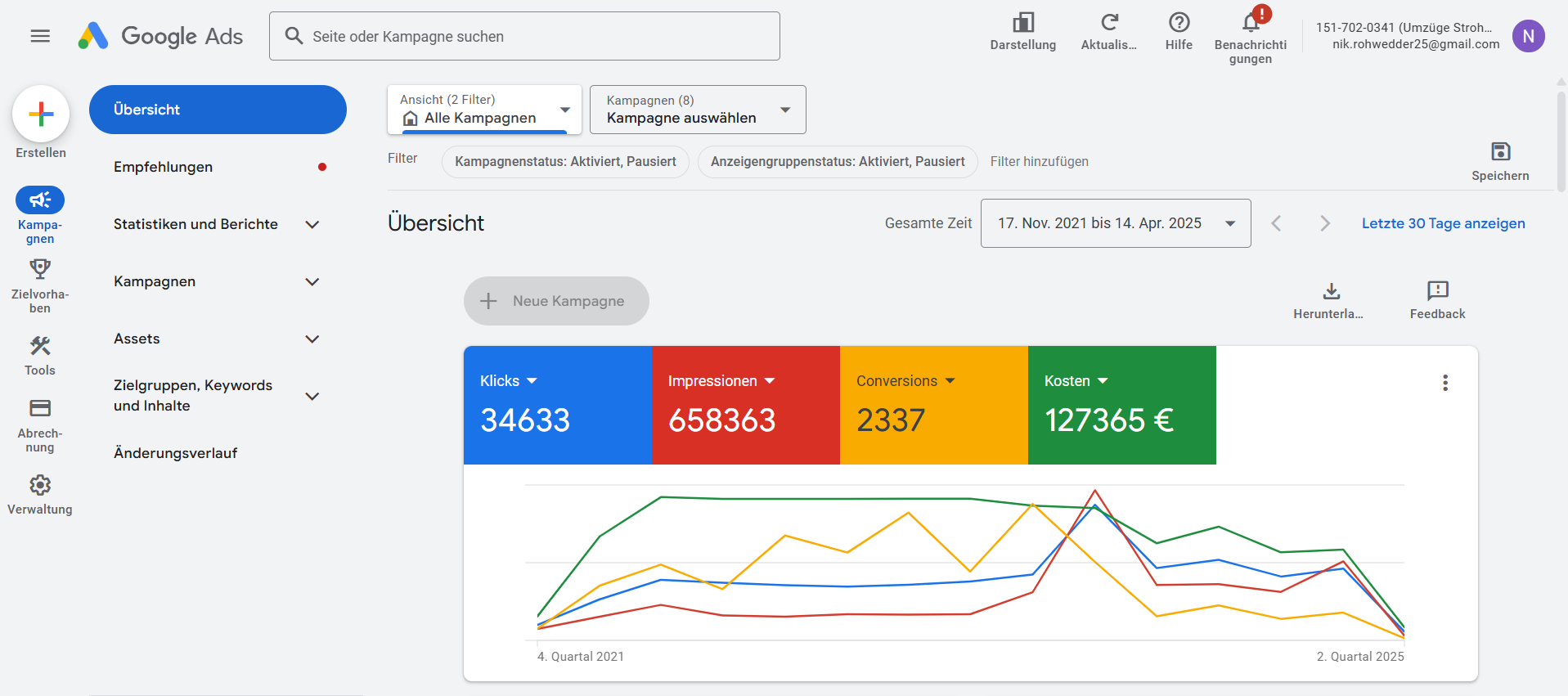Click the Speichern save icon

1500,151
